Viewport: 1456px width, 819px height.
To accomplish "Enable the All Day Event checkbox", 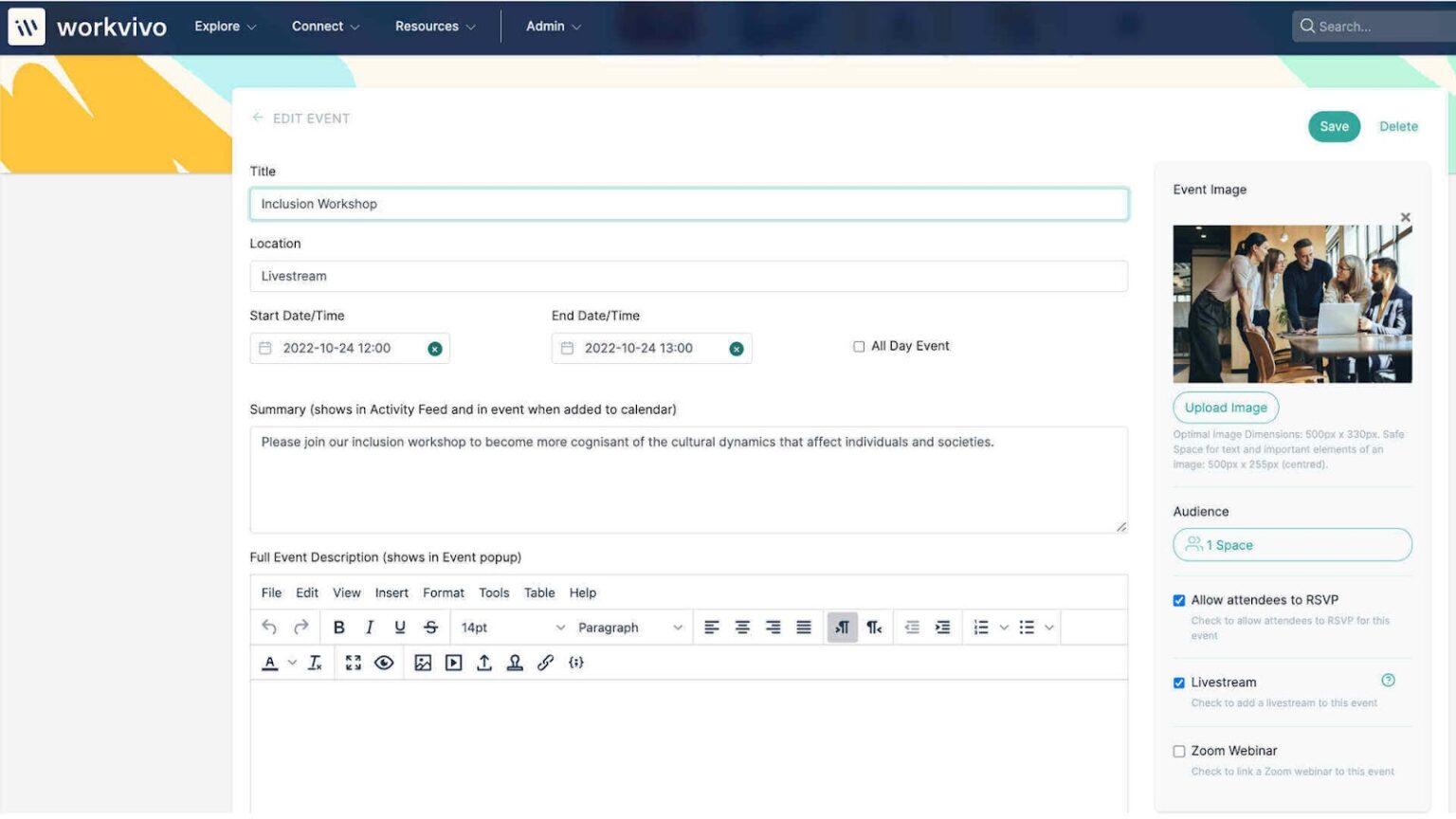I will (859, 346).
